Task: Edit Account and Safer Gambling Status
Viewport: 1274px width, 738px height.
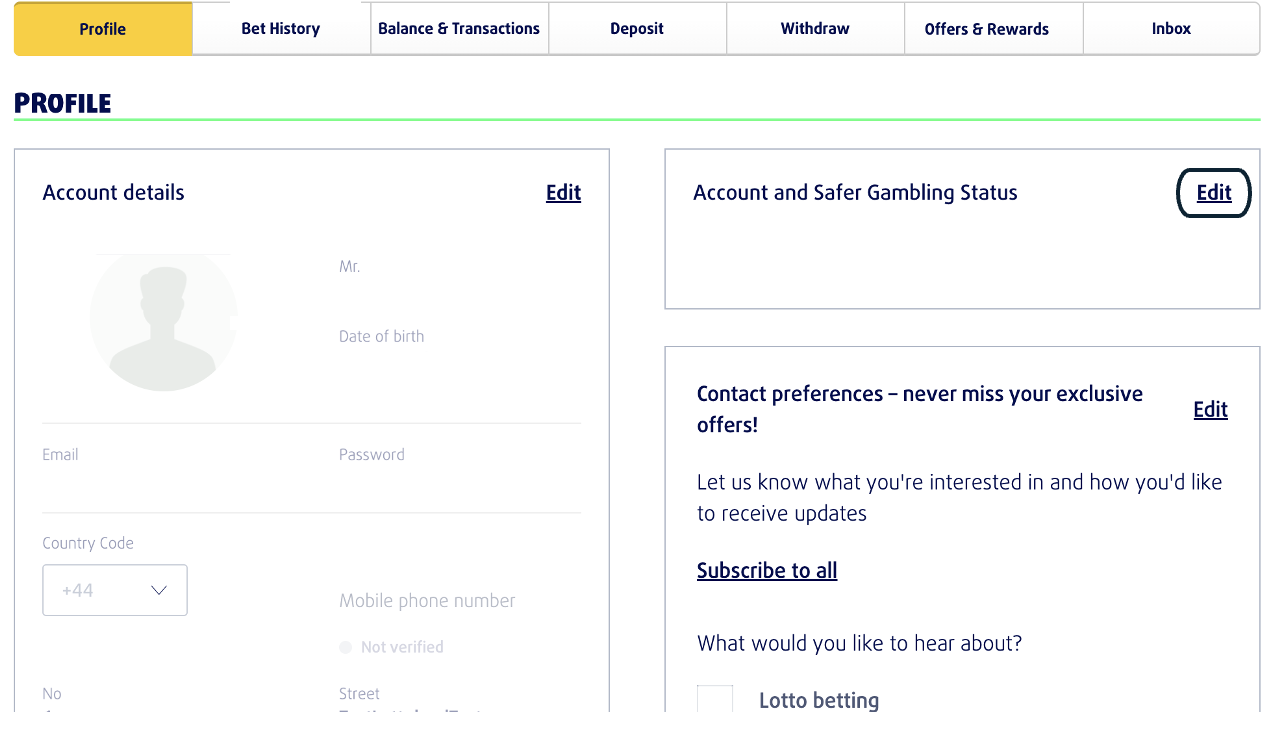Action: pos(1214,193)
